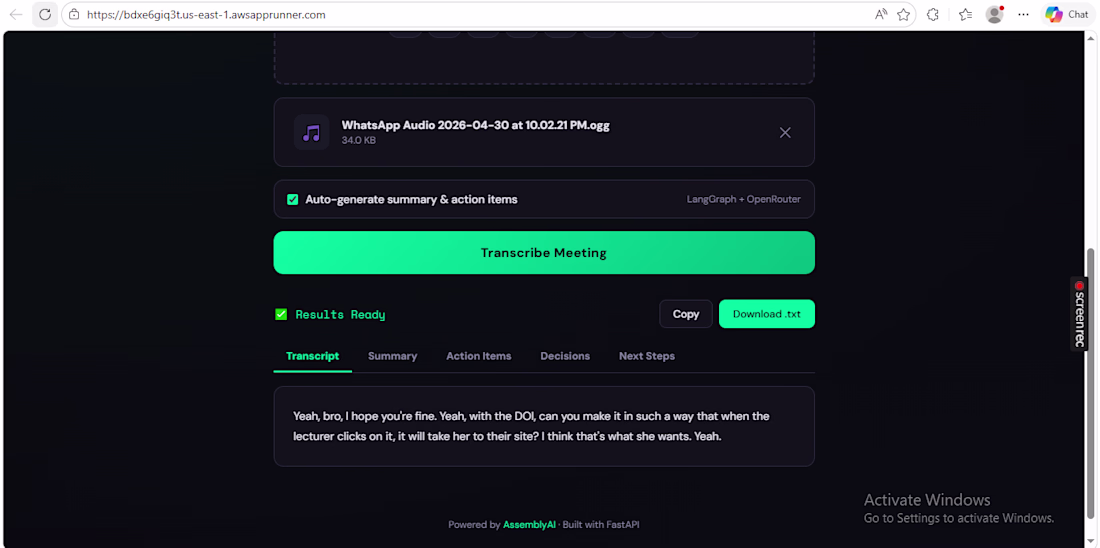Open the Copilot Chat button
Screen dimensions: 1100x548
pos(1066,14)
